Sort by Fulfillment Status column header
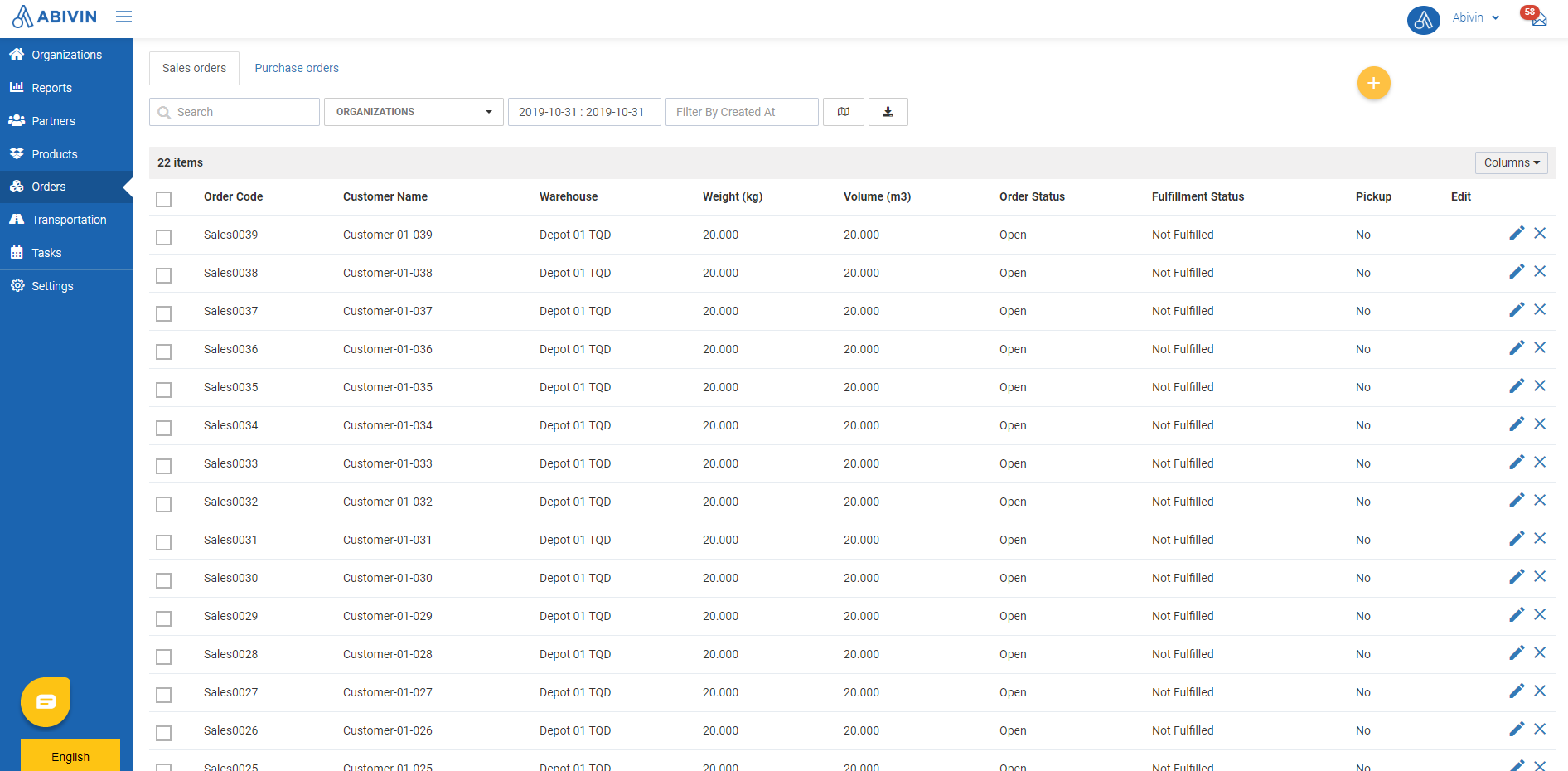The image size is (1568, 771). tap(1198, 196)
